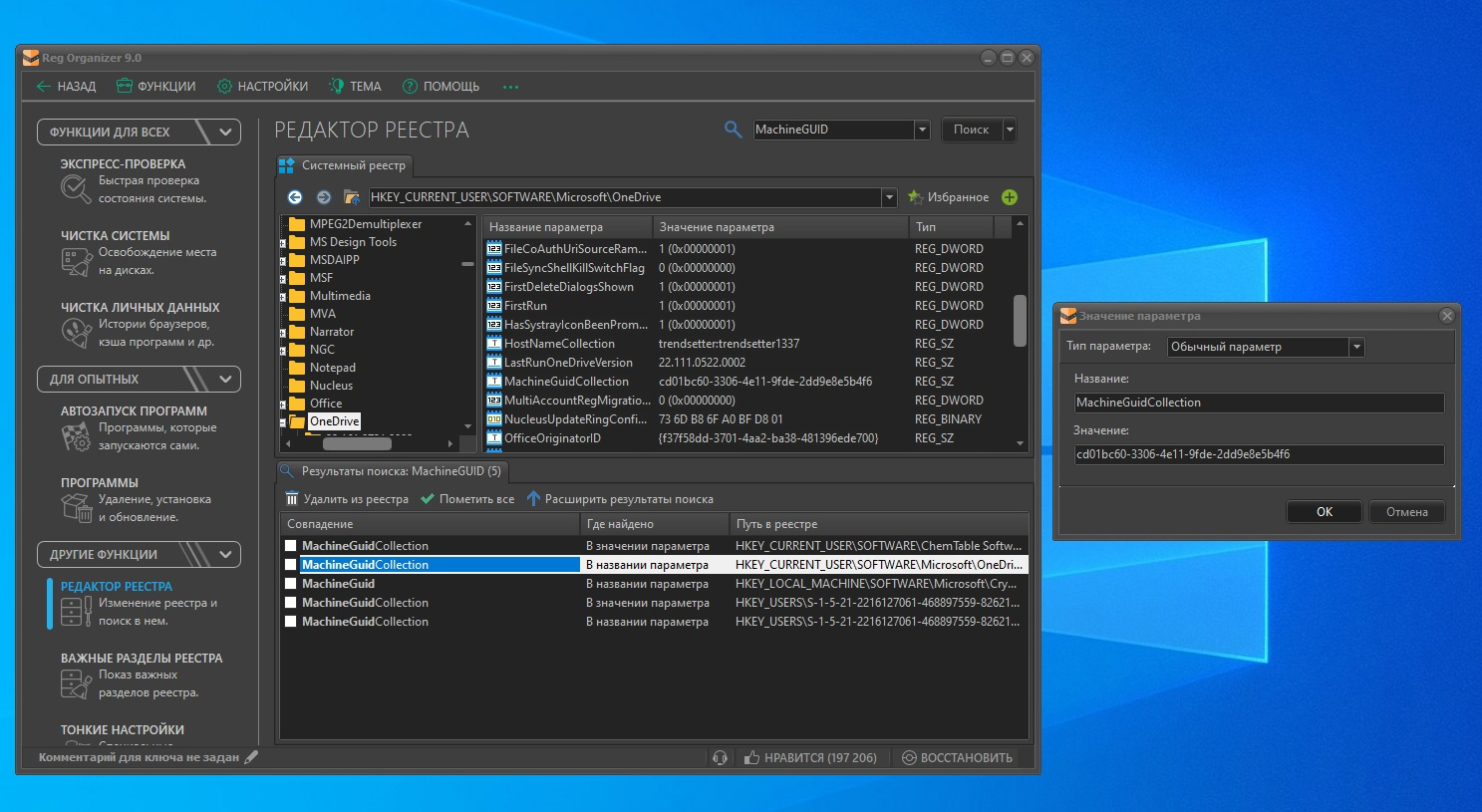This screenshot has width=1482, height=812.
Task: Click the Поиск search button
Action: point(971,130)
